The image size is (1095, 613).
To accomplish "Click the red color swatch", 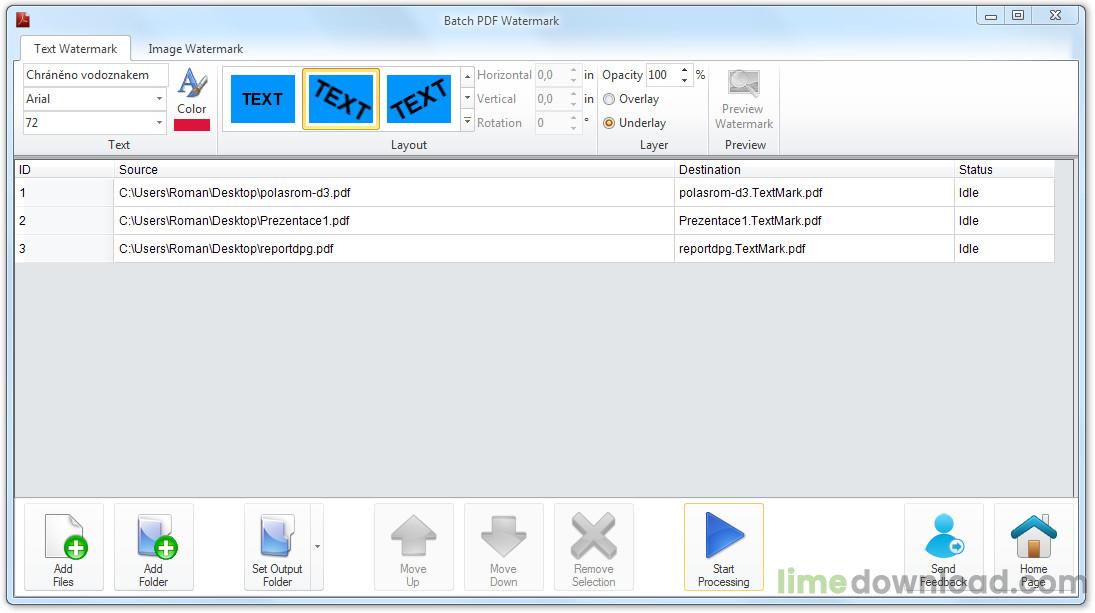I will coord(192,125).
